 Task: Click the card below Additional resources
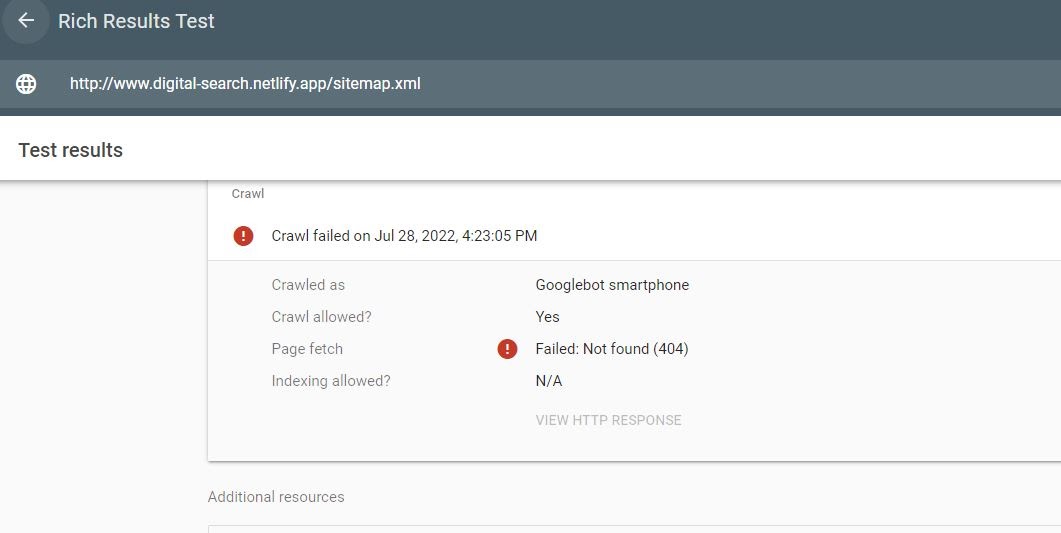tap(634, 528)
